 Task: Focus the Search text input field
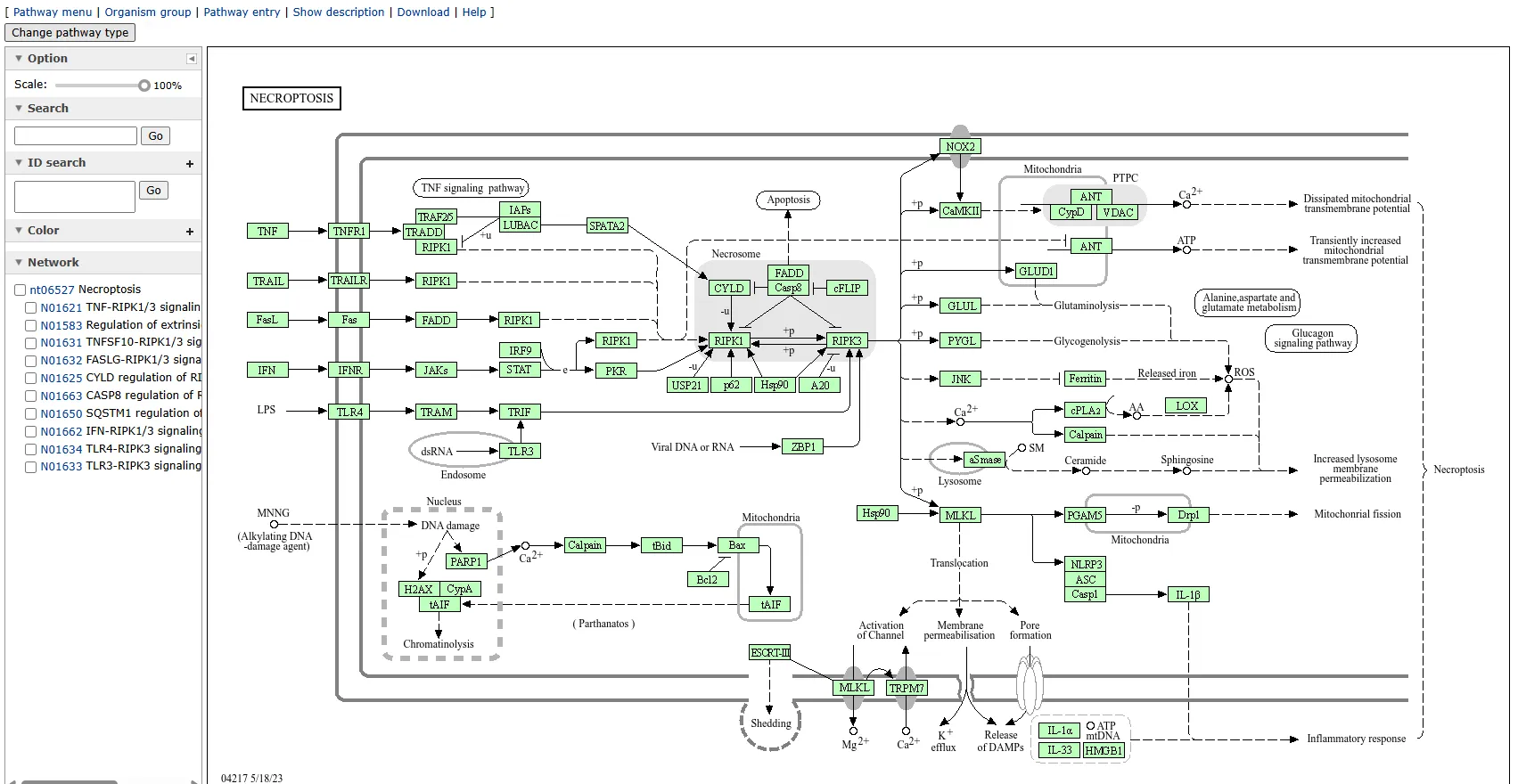(76, 135)
